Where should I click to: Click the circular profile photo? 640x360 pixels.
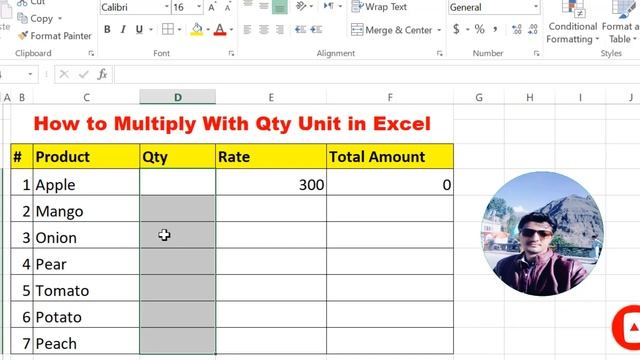(x=542, y=233)
